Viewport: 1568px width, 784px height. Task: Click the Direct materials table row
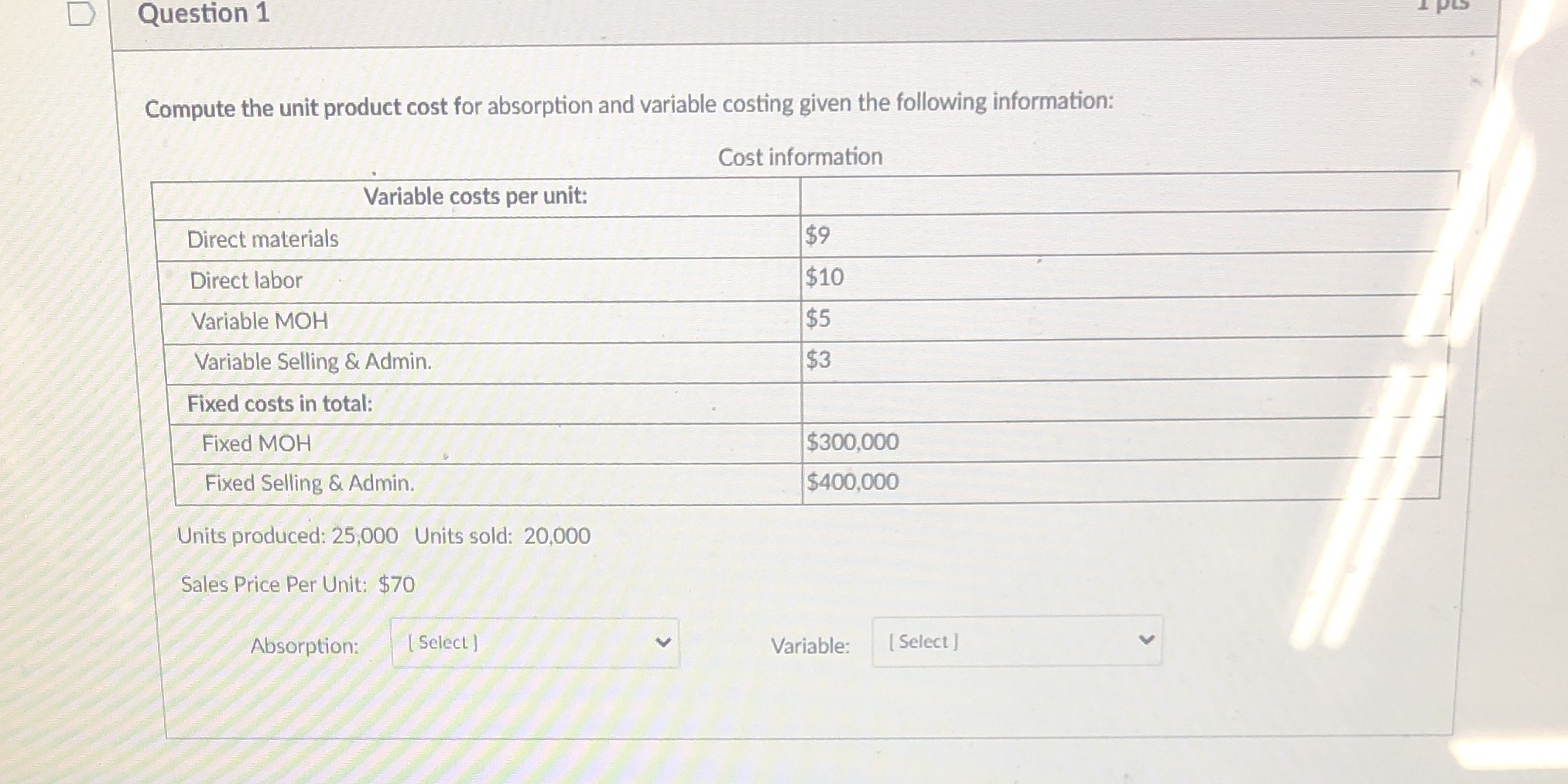point(263,238)
